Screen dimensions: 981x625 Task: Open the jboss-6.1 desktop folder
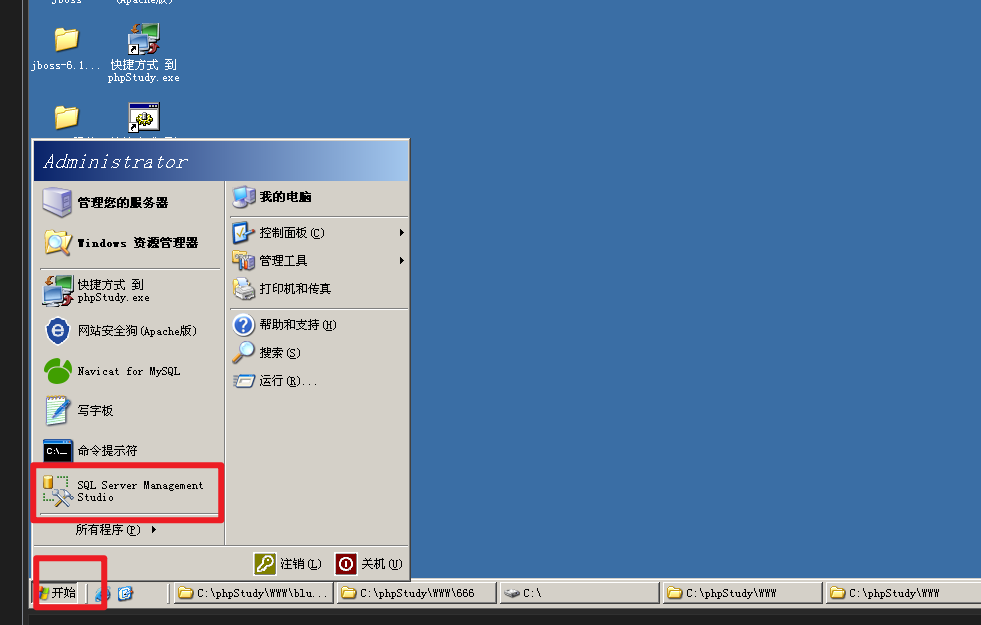(x=66, y=40)
